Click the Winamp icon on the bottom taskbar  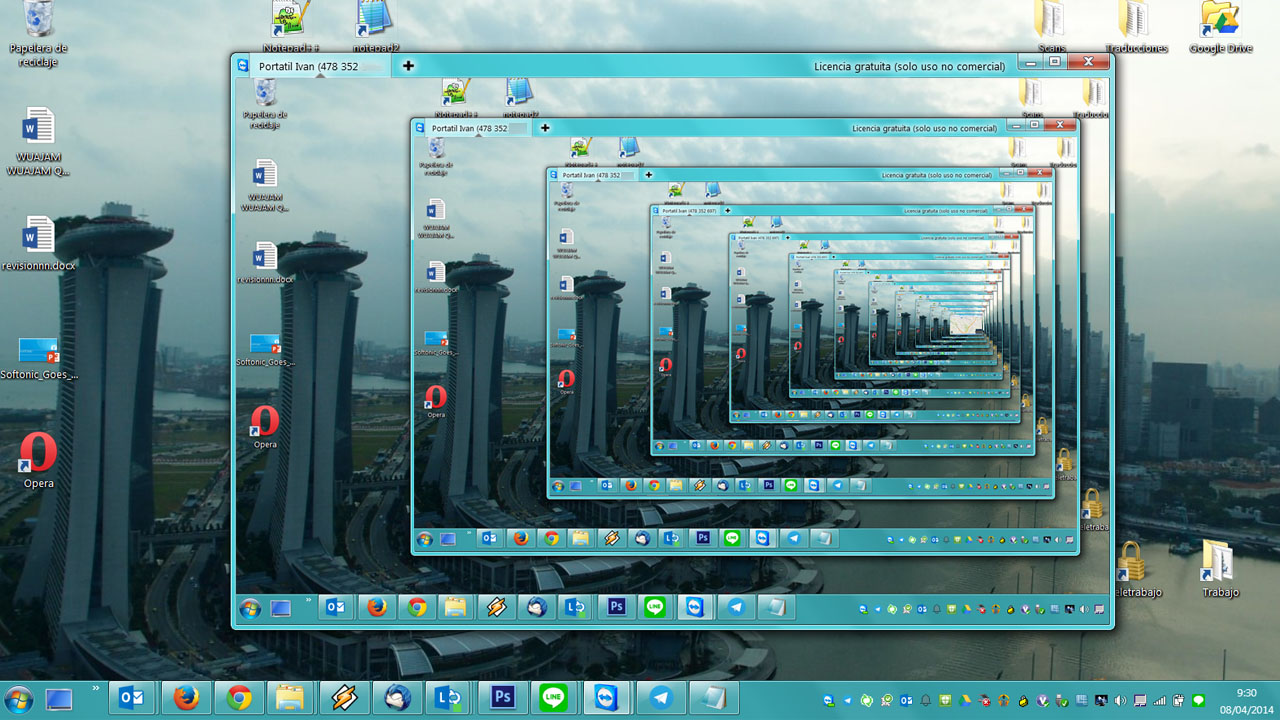pos(344,697)
